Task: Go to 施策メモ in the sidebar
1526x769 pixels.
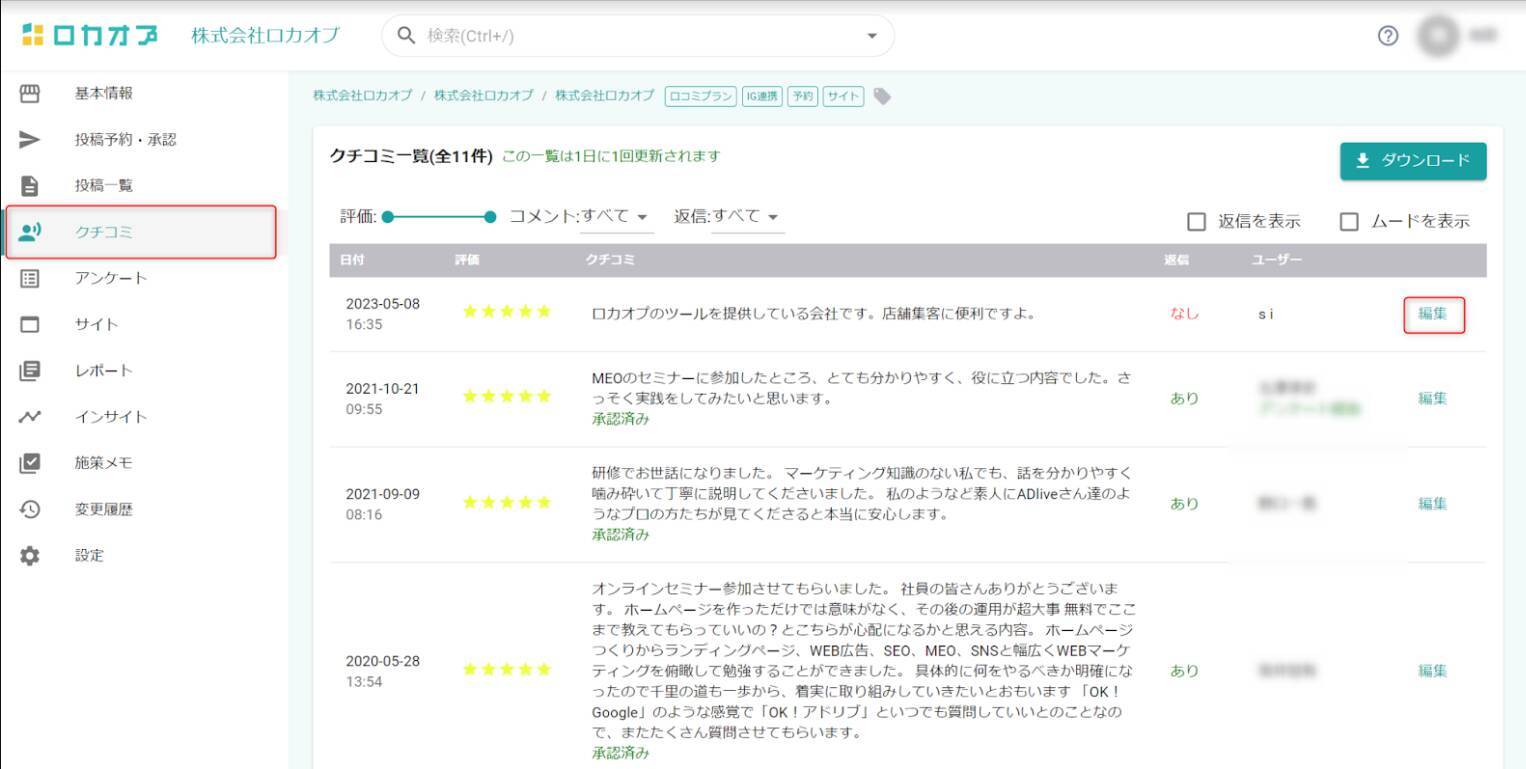Action: click(103, 463)
